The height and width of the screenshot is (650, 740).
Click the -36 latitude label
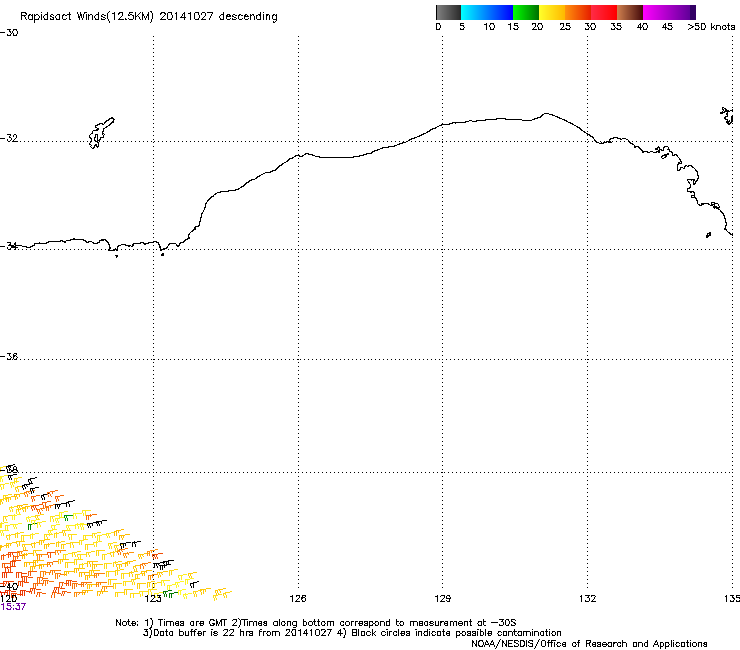[9, 356]
